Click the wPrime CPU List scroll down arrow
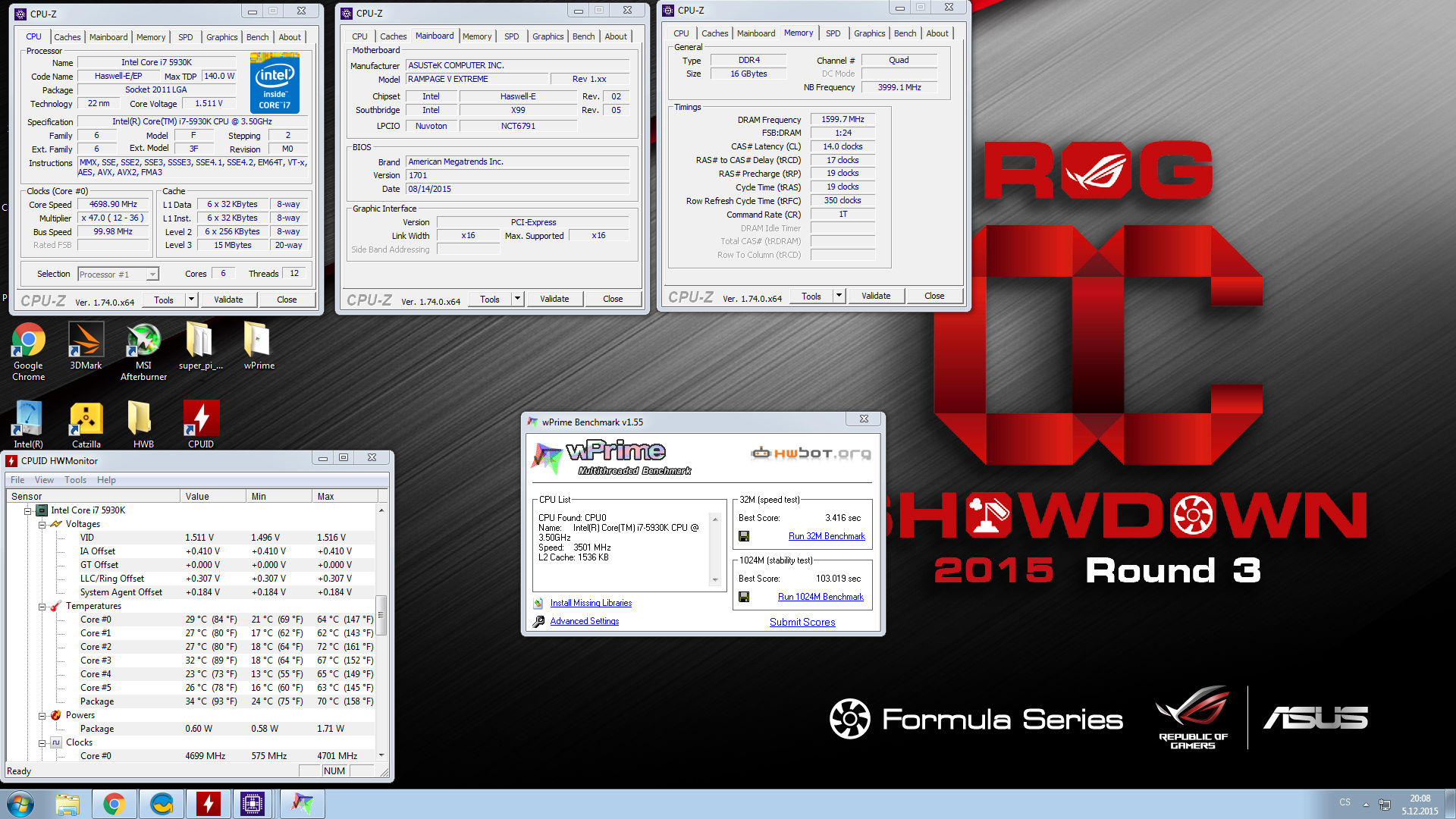The height and width of the screenshot is (819, 1456). [714, 580]
